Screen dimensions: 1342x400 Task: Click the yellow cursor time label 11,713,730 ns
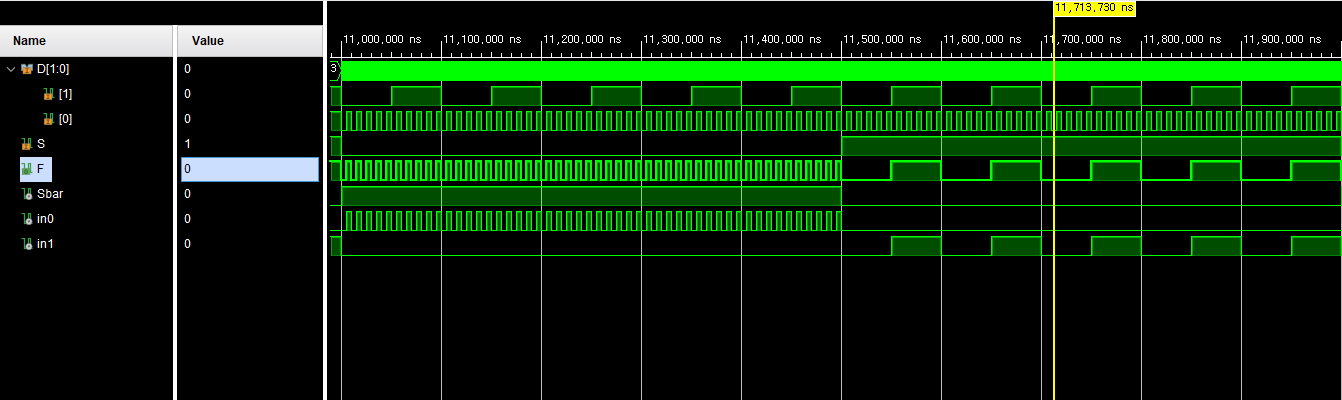click(x=1094, y=7)
